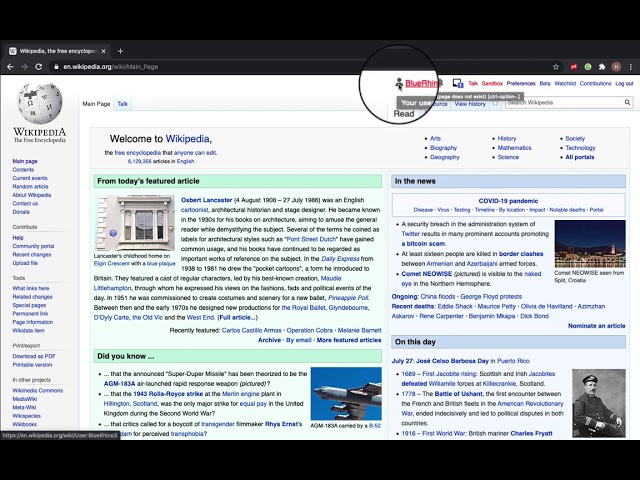Open the Osbert Lancaster article link
This screenshot has height=480, width=640.
(x=207, y=200)
